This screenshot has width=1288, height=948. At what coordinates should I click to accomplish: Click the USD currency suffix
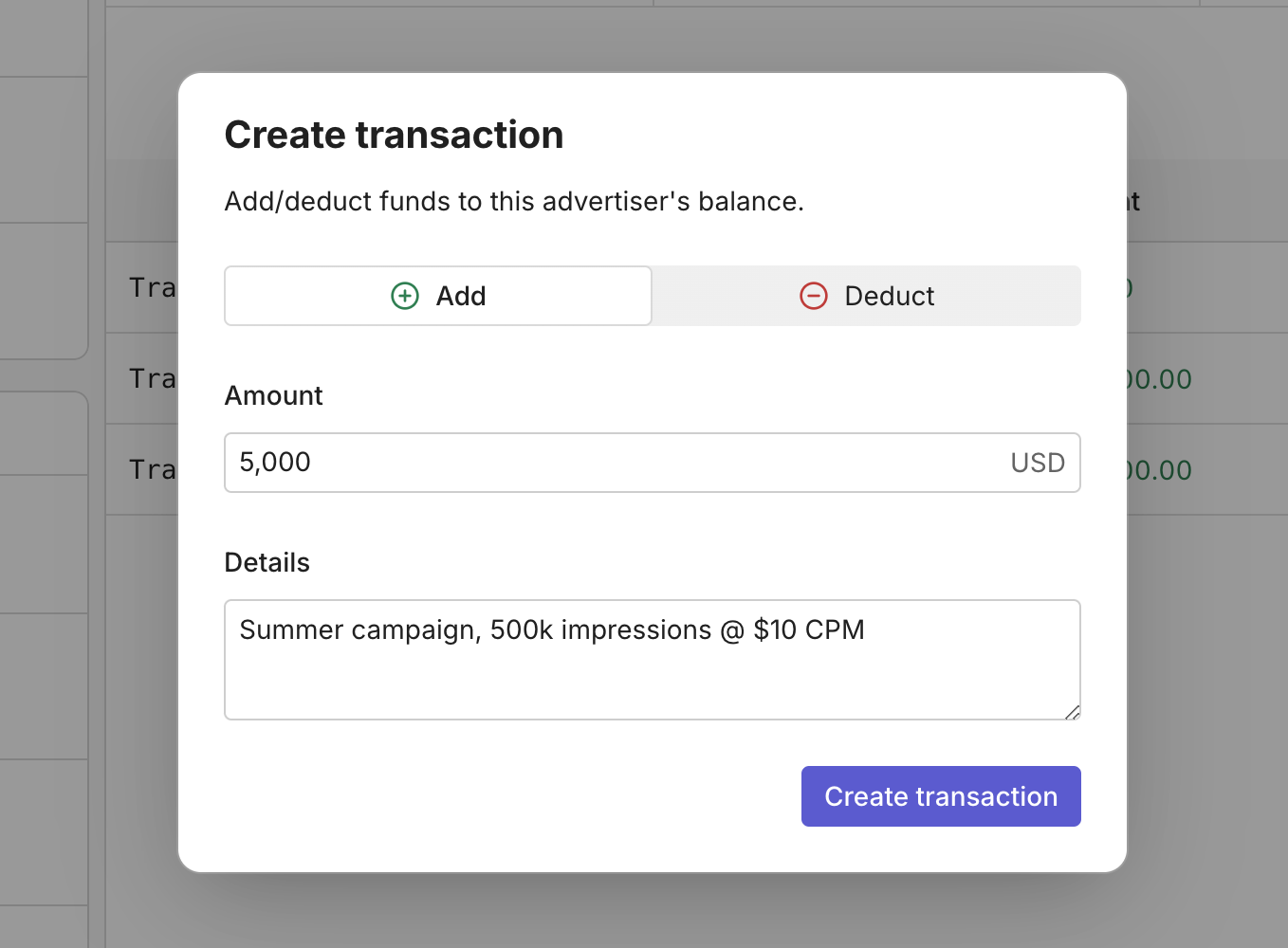point(1038,463)
